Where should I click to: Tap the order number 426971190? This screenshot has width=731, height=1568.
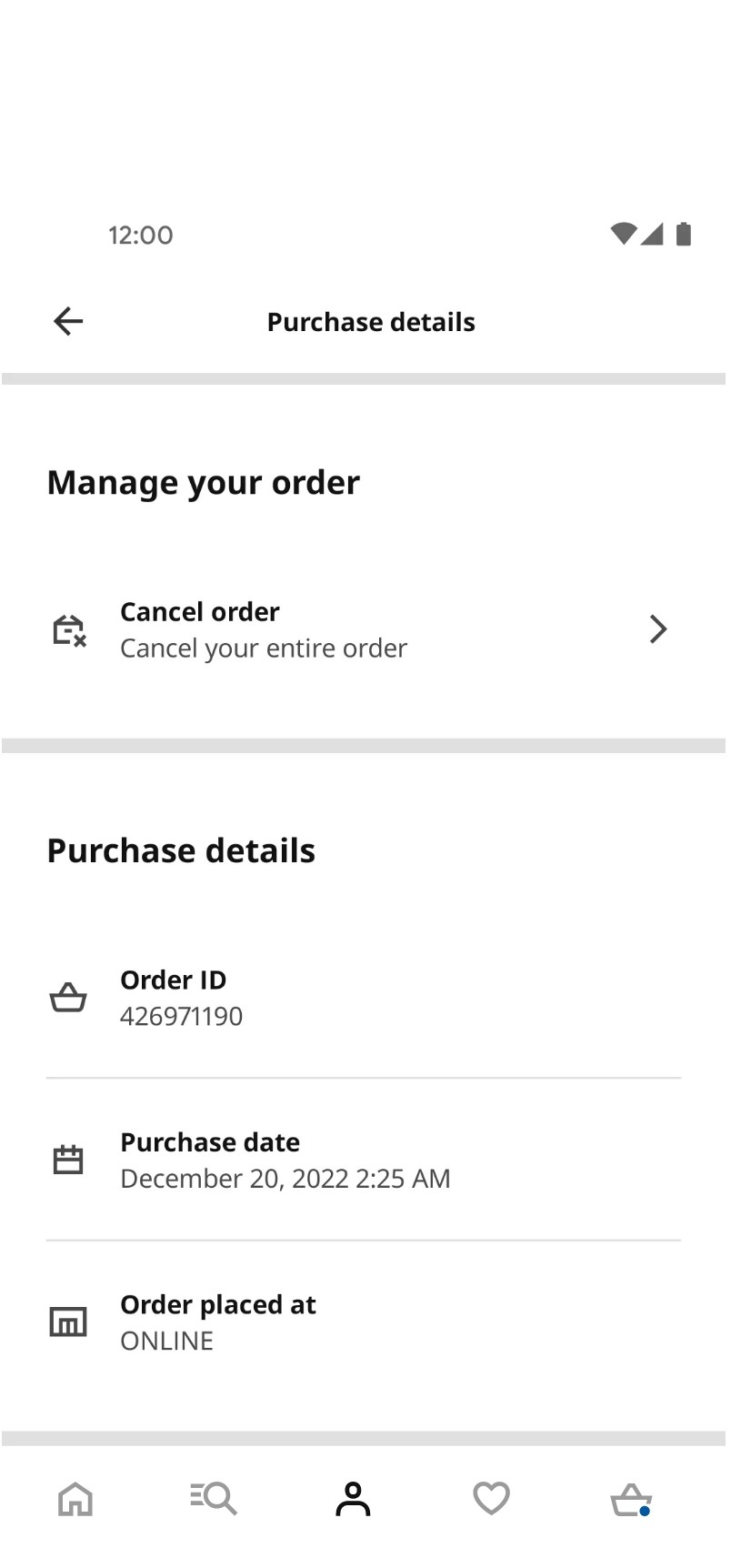tap(181, 1016)
